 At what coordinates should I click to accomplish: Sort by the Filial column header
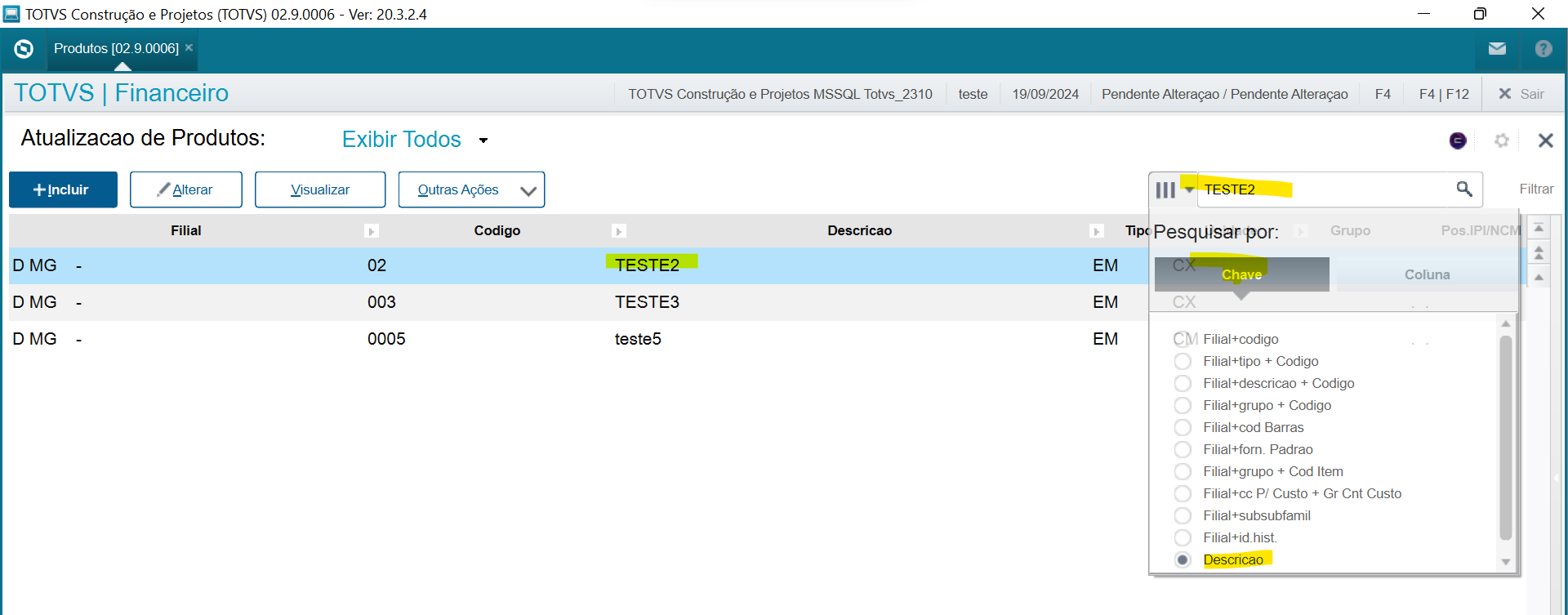coord(186,231)
